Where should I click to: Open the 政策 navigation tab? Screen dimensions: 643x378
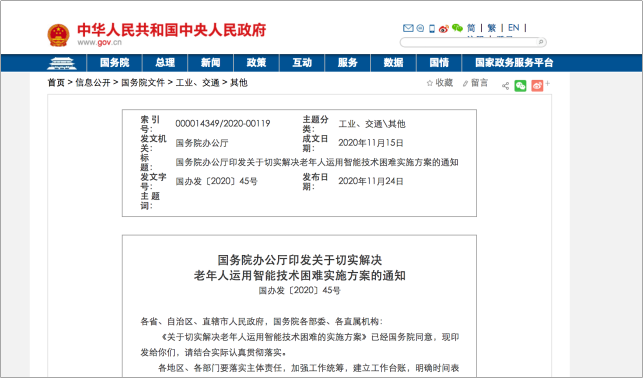point(256,63)
